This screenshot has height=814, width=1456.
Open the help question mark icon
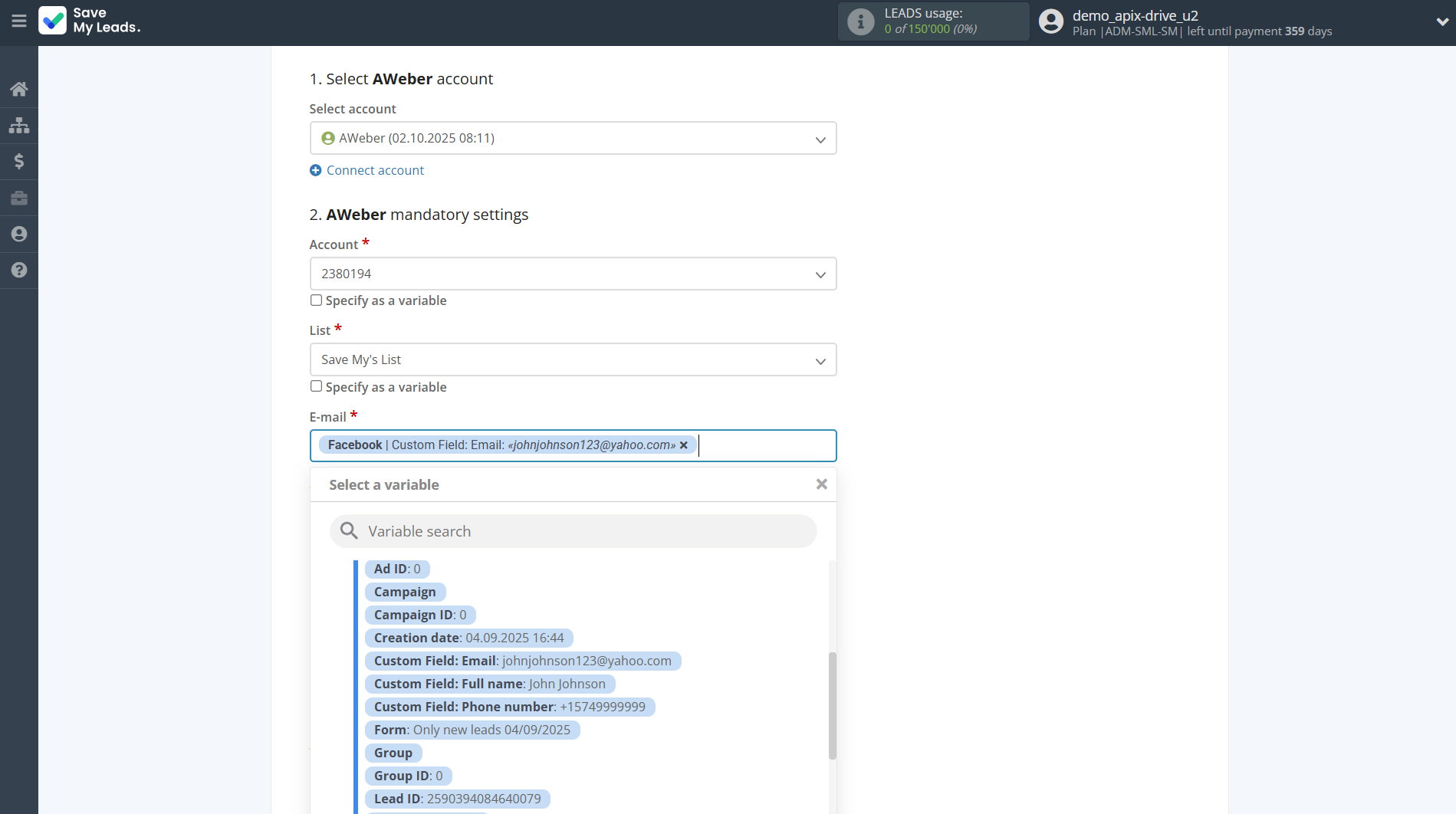click(19, 270)
